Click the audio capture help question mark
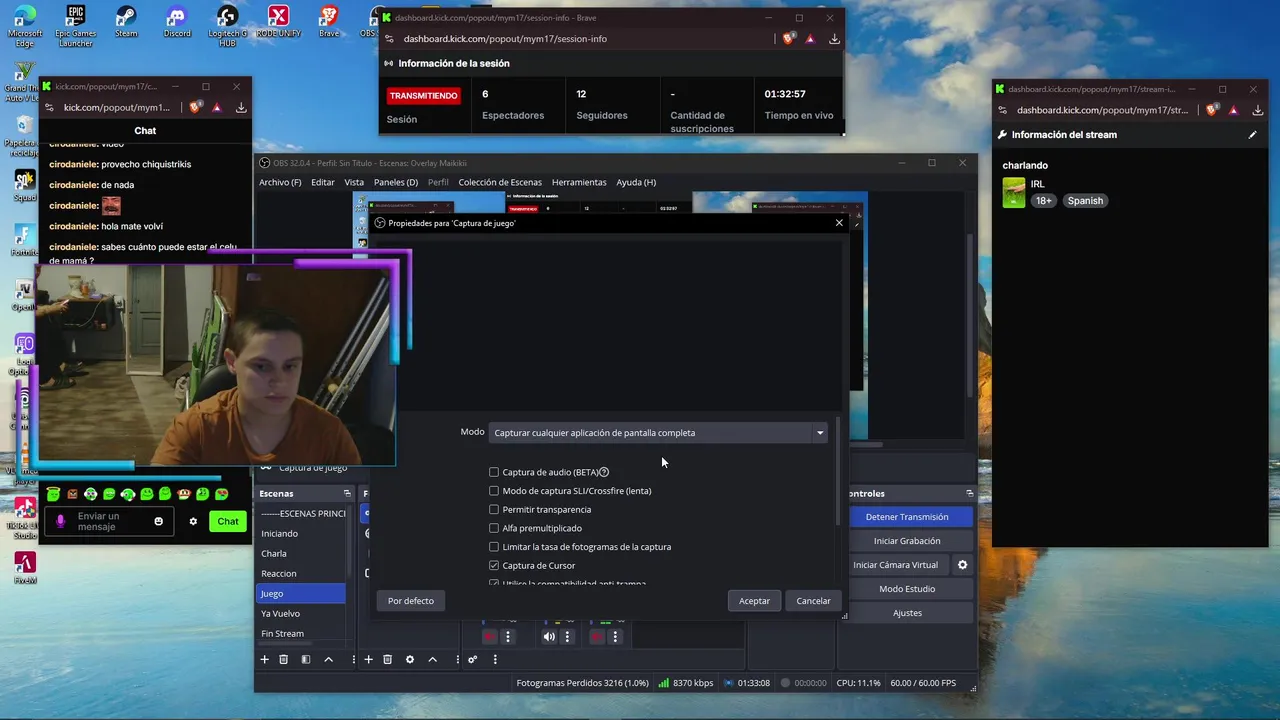Image resolution: width=1280 pixels, height=720 pixels. [604, 472]
